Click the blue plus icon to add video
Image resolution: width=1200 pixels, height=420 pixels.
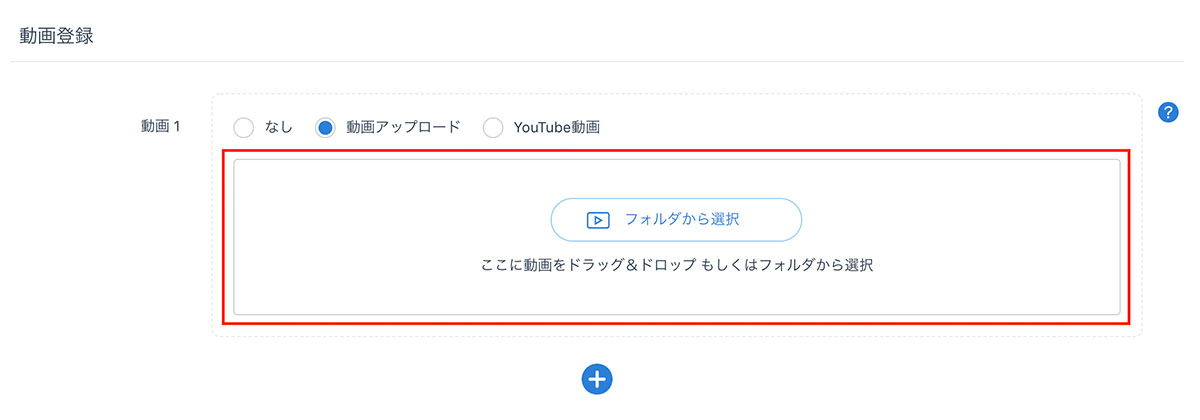pyautogui.click(x=597, y=378)
